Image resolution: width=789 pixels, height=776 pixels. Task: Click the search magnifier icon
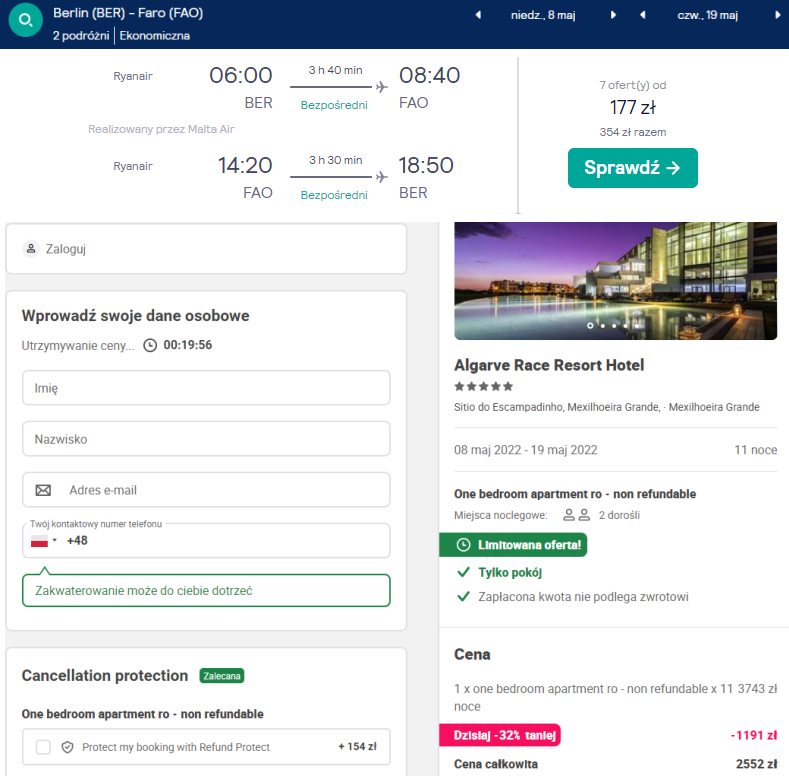[x=25, y=19]
